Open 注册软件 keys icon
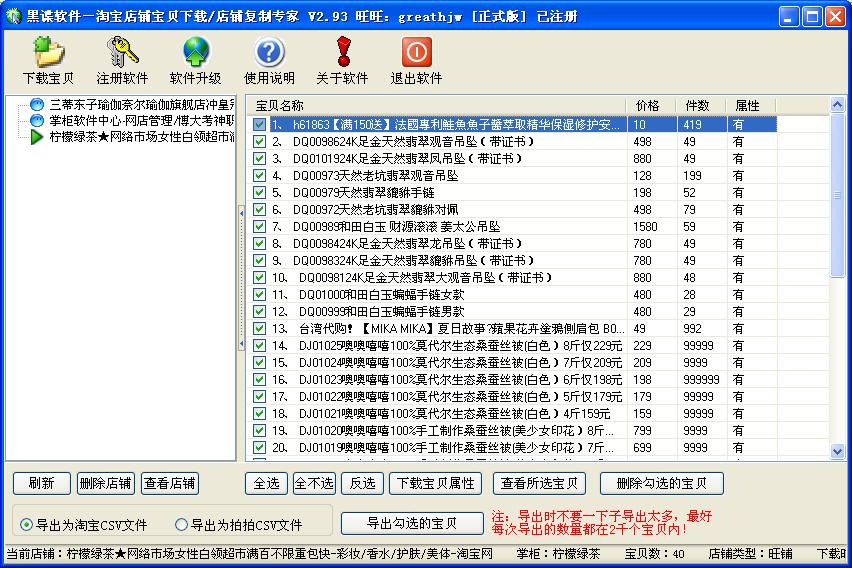 click(122, 52)
